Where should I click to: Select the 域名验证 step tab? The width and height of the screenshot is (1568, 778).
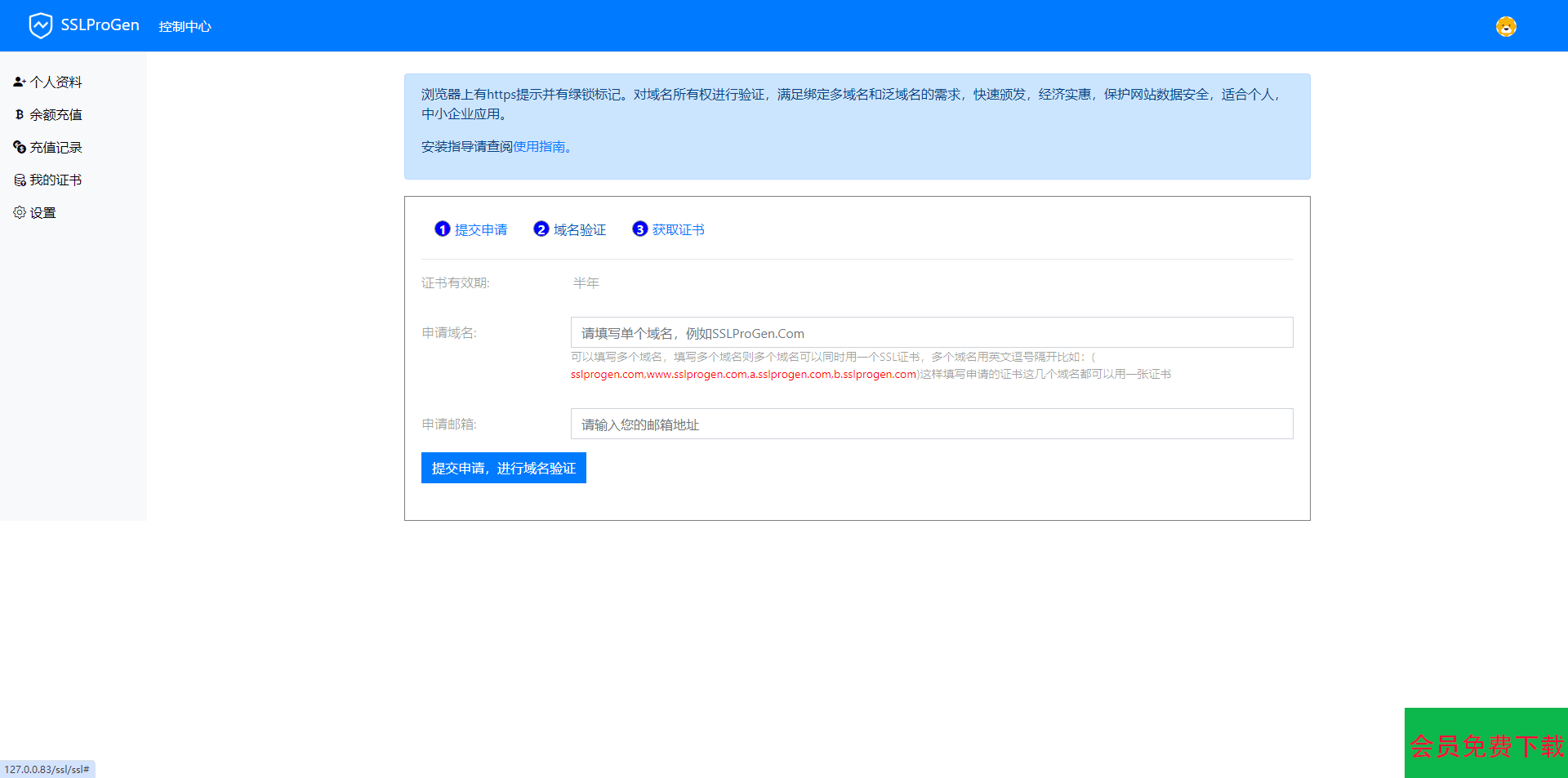pyautogui.click(x=579, y=229)
